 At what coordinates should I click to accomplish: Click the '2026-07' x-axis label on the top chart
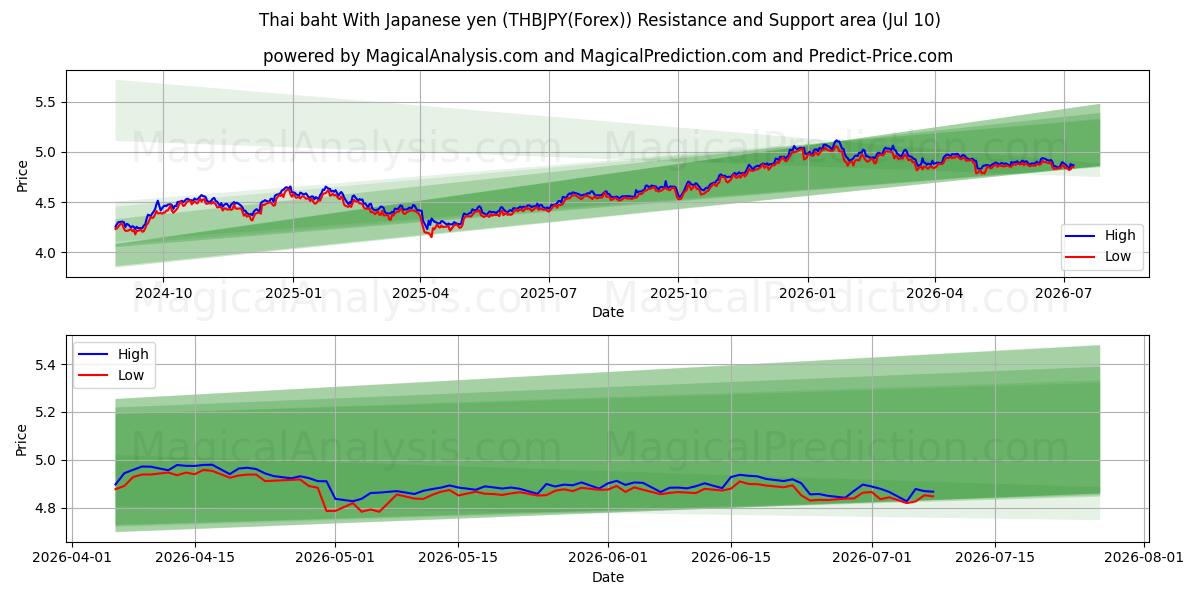click(1063, 293)
